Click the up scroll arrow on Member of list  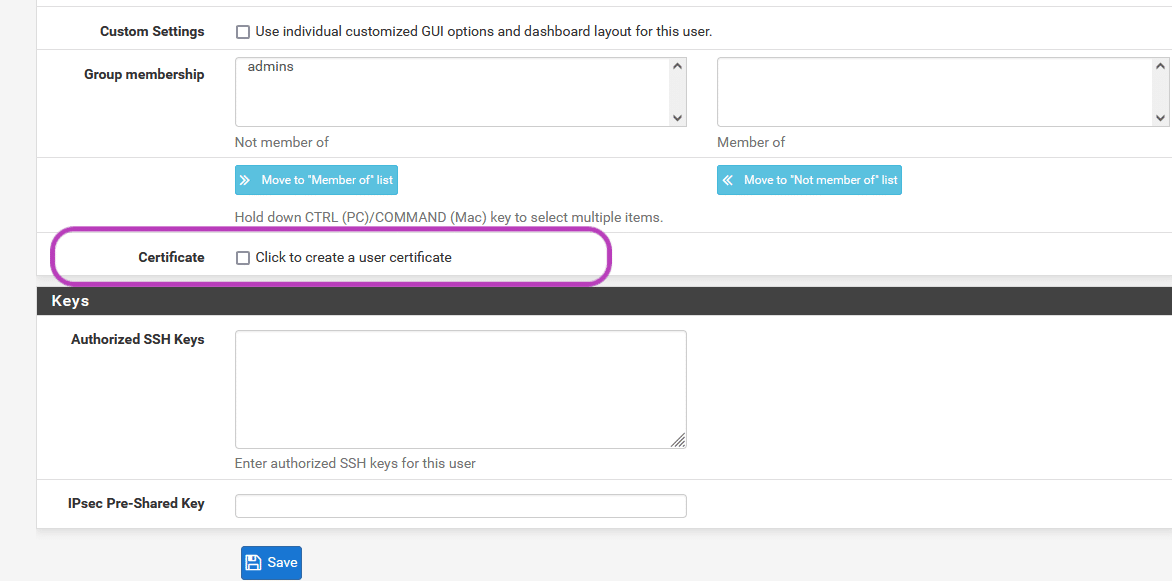click(x=1161, y=64)
